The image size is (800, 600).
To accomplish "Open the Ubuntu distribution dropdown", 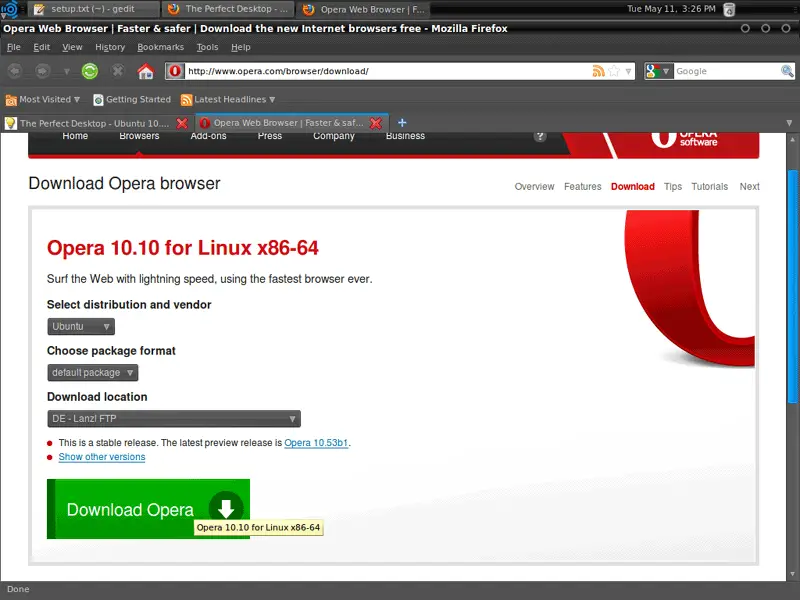I will (x=81, y=327).
